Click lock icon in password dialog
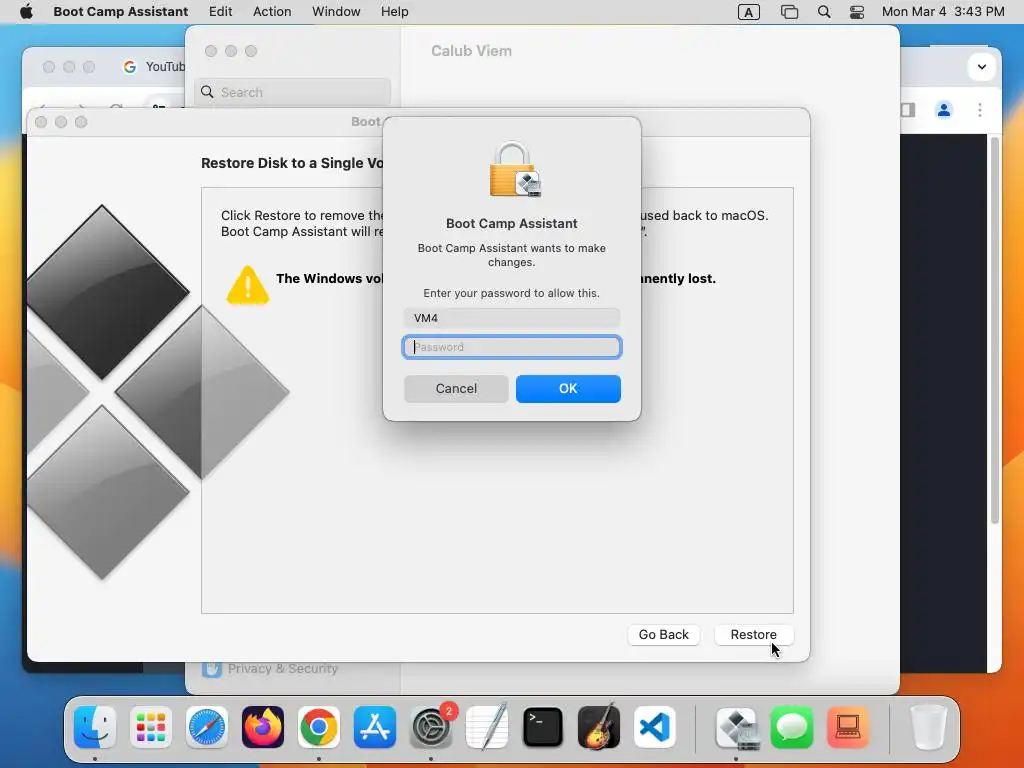 pyautogui.click(x=515, y=170)
